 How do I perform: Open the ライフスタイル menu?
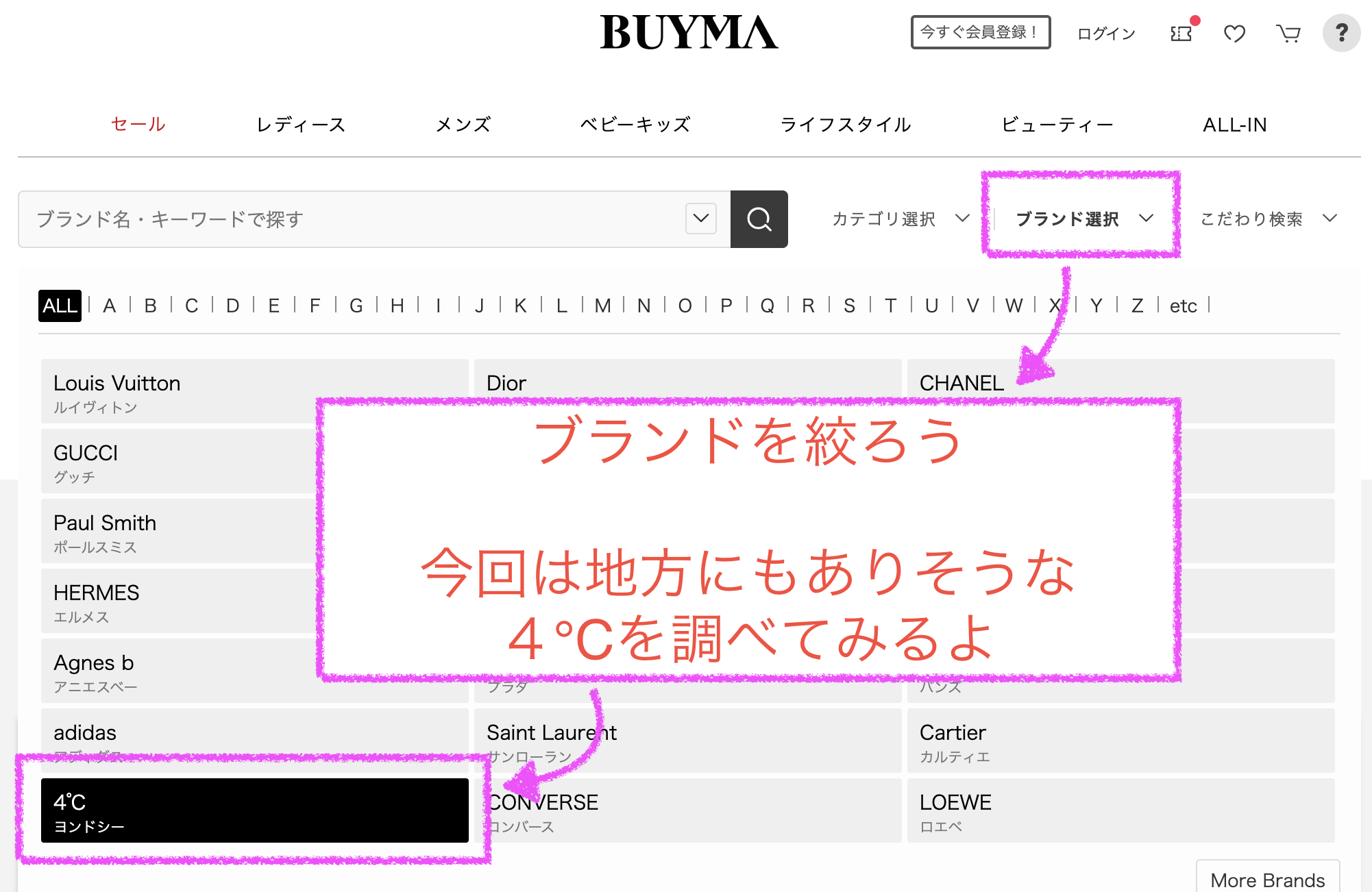846,124
